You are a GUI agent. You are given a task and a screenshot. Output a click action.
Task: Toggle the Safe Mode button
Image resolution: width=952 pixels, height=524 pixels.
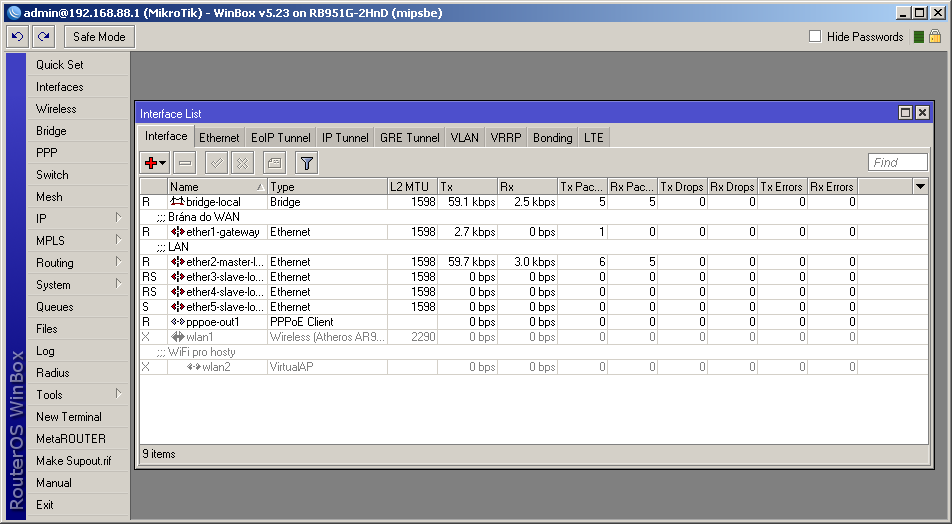coord(99,37)
